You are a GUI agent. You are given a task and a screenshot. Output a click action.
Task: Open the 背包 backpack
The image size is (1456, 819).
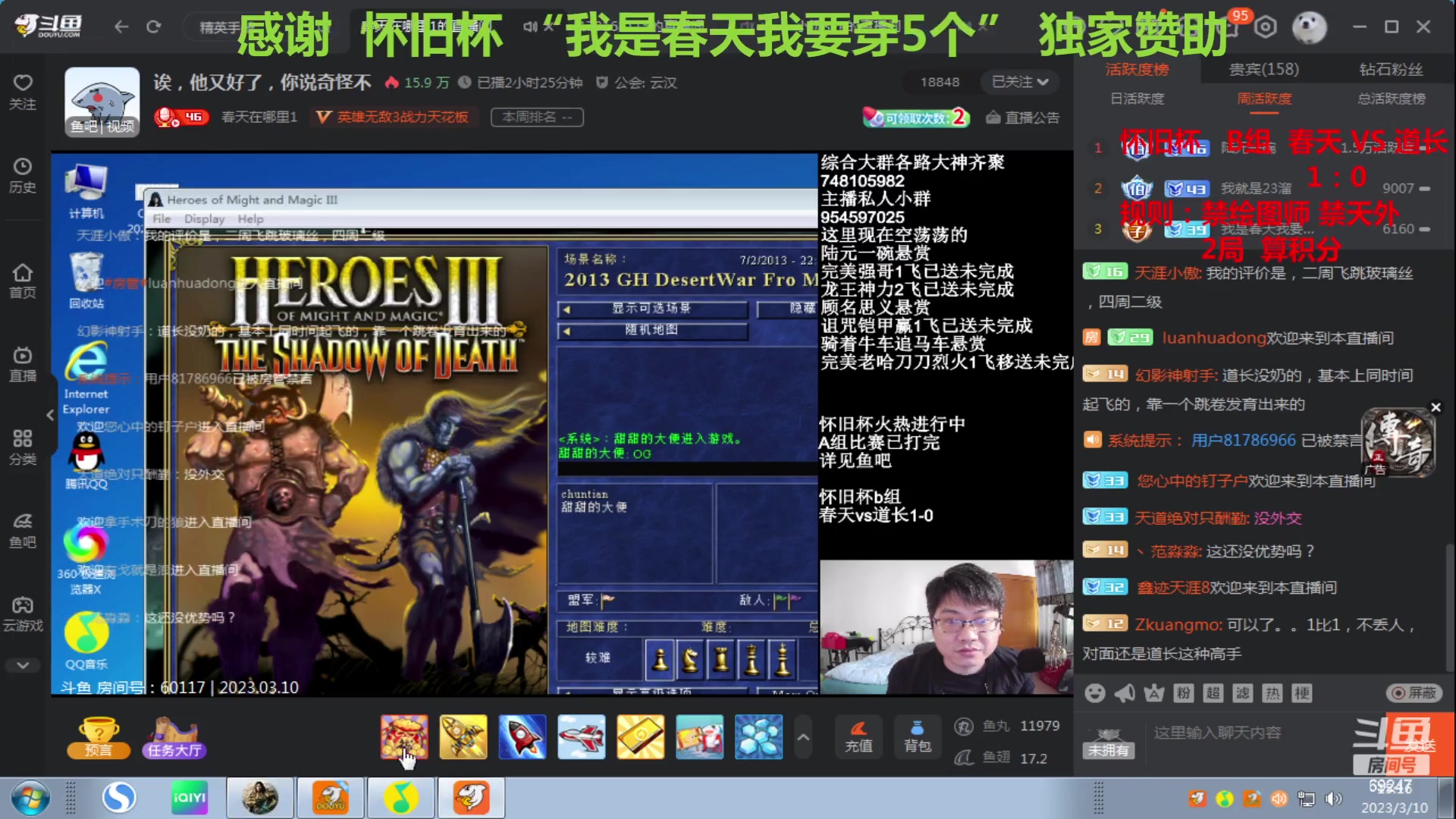(x=918, y=737)
